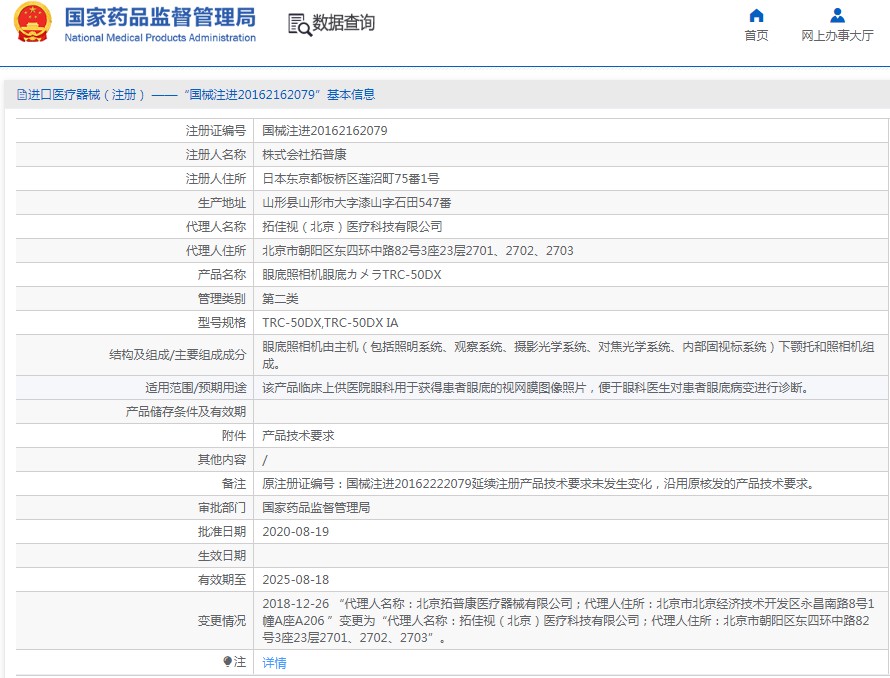Viewport: 890px width, 678px height.
Task: Select product name 眼底照相机 TRC-50DX value
Action: (x=352, y=274)
